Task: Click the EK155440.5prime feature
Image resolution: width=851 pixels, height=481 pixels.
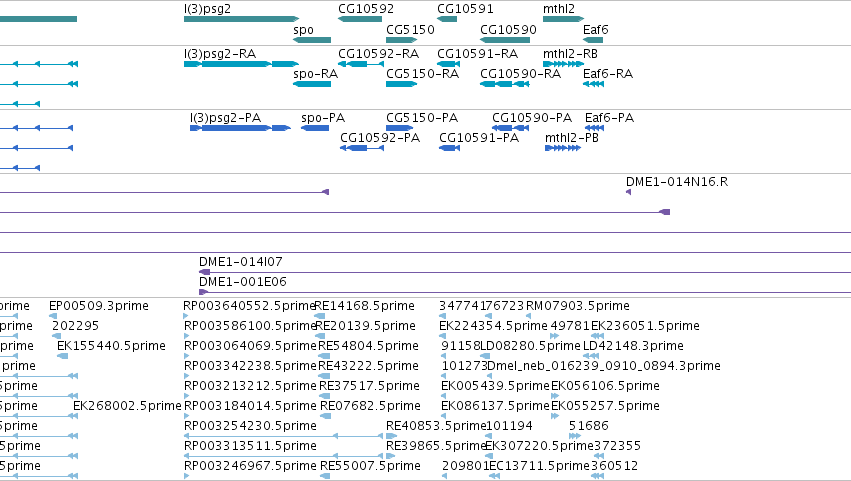Action: coord(62,356)
